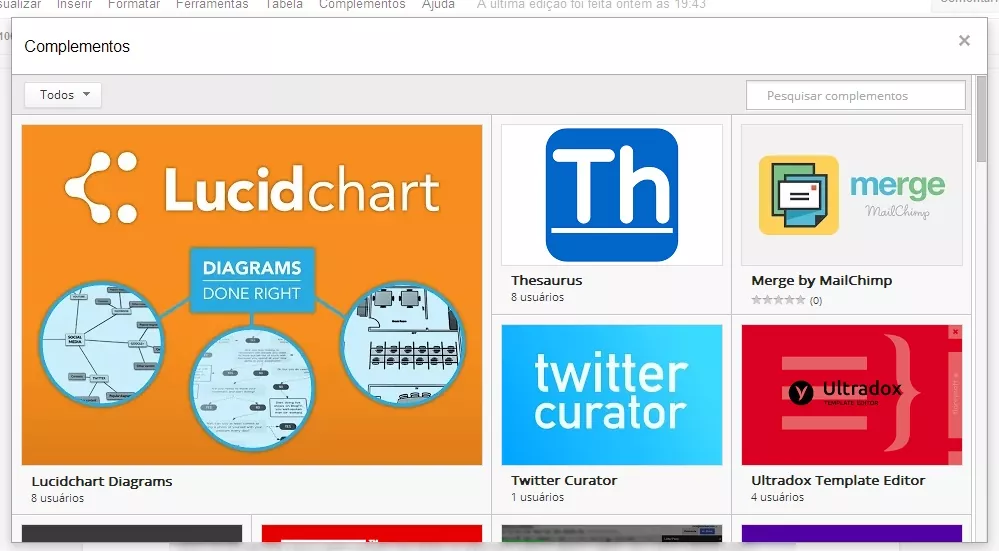Click '1 usuários' under Twitter Curator

pyautogui.click(x=537, y=497)
